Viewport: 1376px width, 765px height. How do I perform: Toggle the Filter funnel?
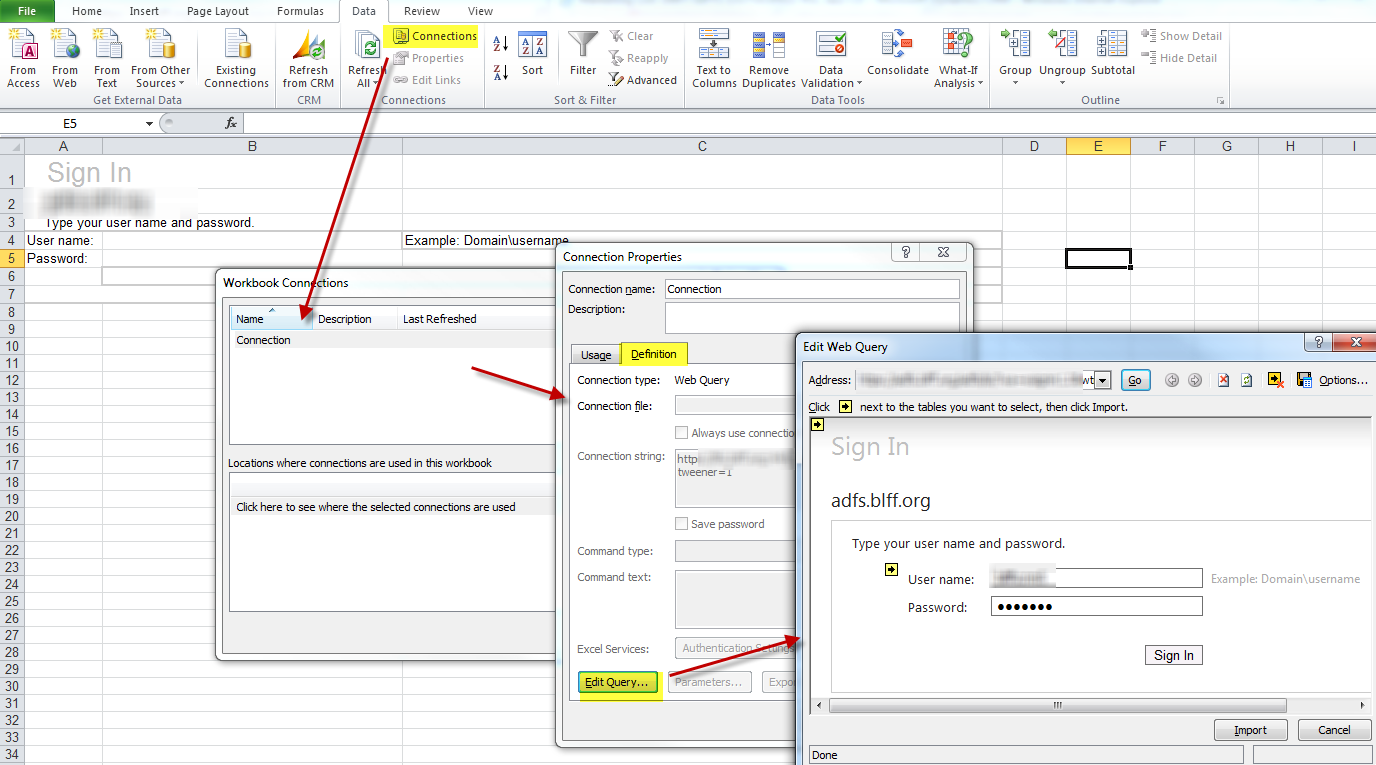[x=583, y=55]
